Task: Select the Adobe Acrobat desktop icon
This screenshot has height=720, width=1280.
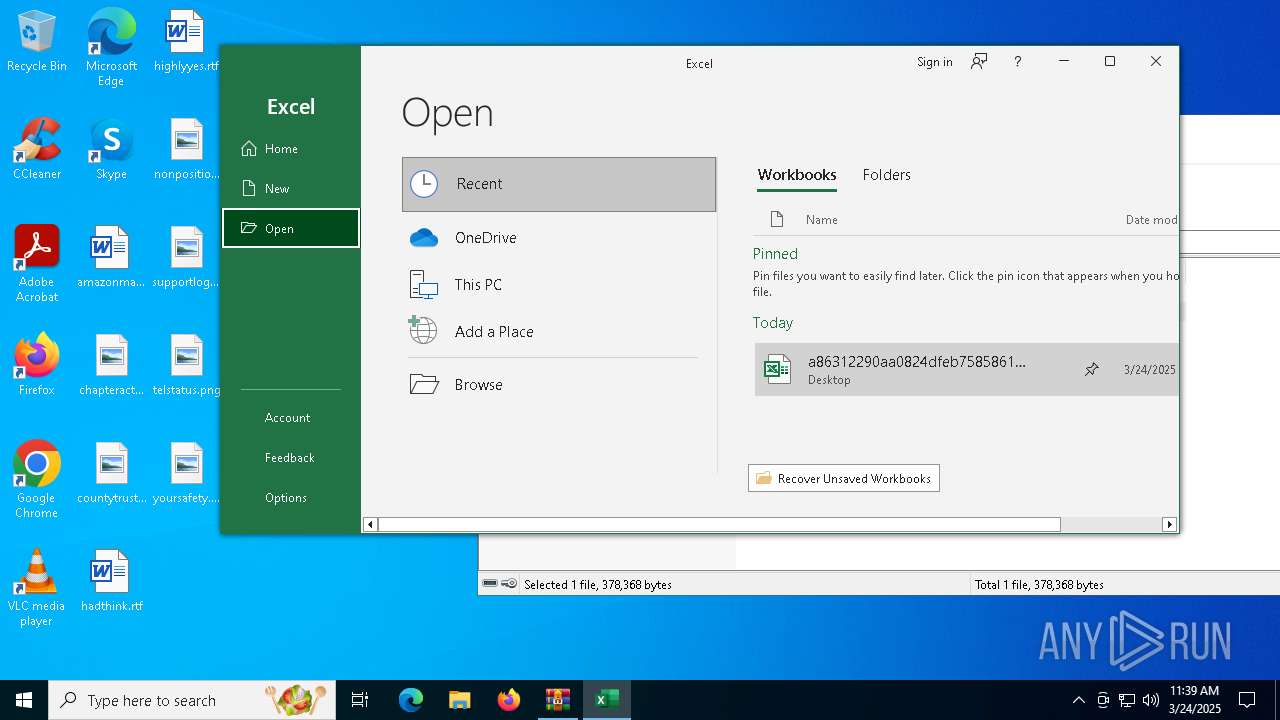Action: (x=37, y=264)
